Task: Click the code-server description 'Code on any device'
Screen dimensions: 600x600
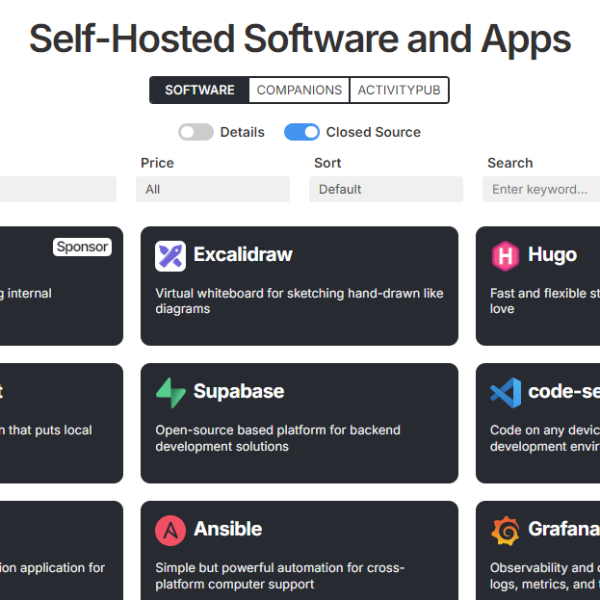Action: coord(545,438)
